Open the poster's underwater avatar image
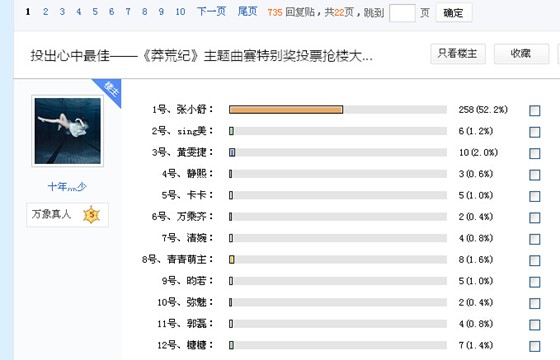 [x=68, y=131]
